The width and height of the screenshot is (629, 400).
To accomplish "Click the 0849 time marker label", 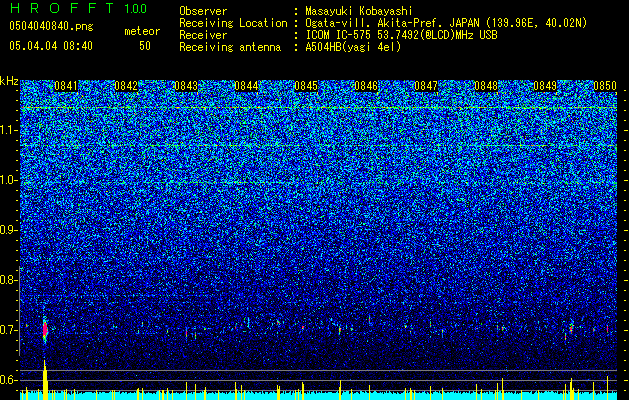I will 545,86.
